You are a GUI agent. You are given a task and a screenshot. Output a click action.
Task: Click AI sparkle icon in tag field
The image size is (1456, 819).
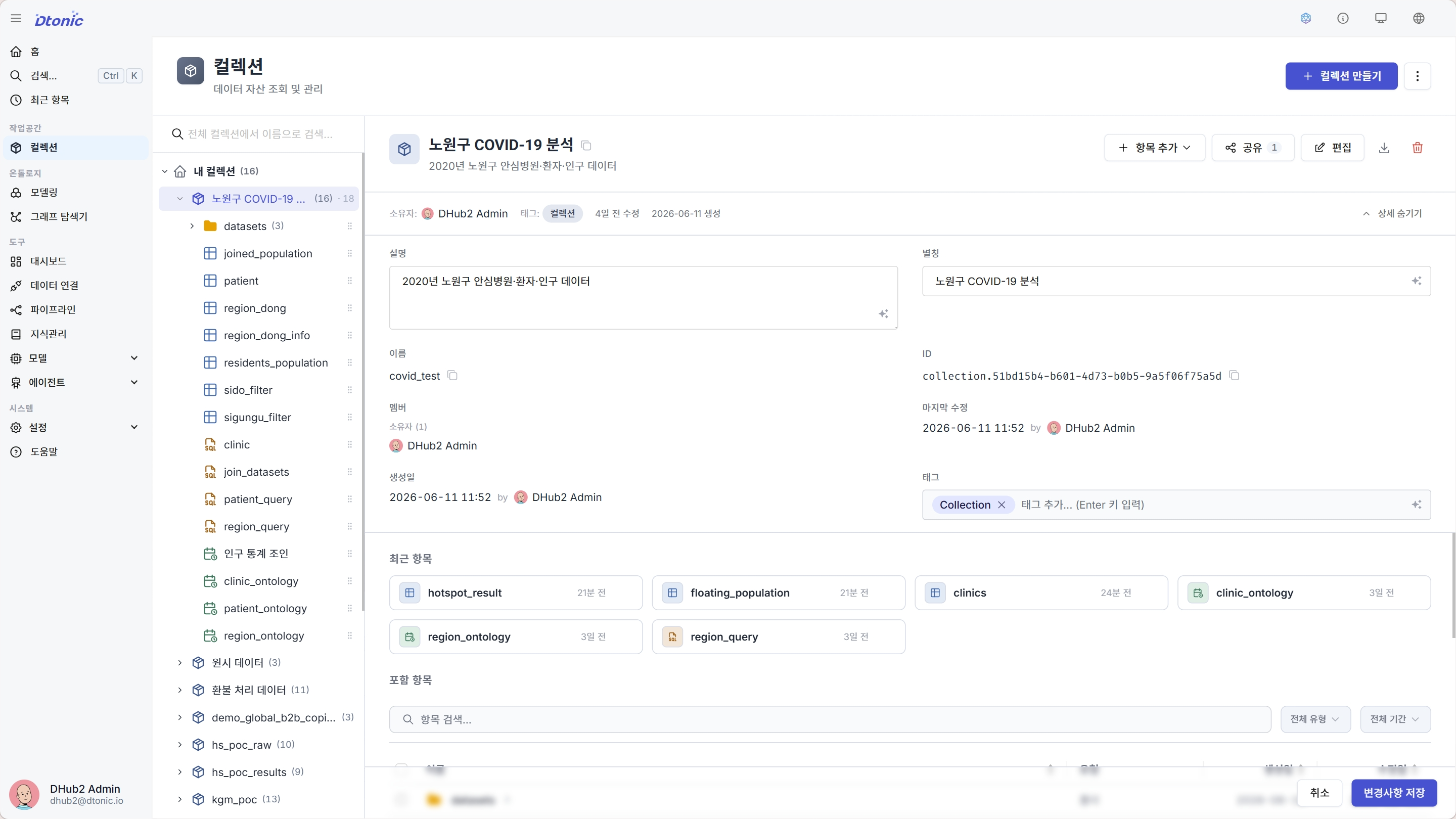tap(1417, 504)
